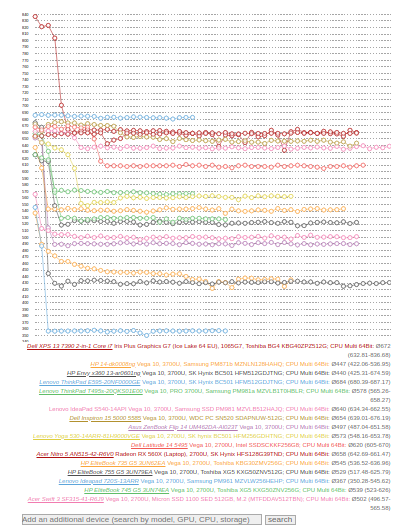Open the Acer Swift 3 SF315-41-R6J9 link
The image size is (402, 527).
tap(66, 499)
